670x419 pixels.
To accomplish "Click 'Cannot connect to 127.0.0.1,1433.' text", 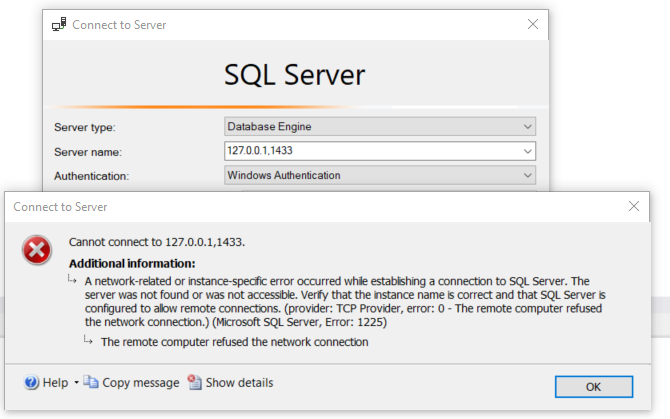I will [157, 242].
